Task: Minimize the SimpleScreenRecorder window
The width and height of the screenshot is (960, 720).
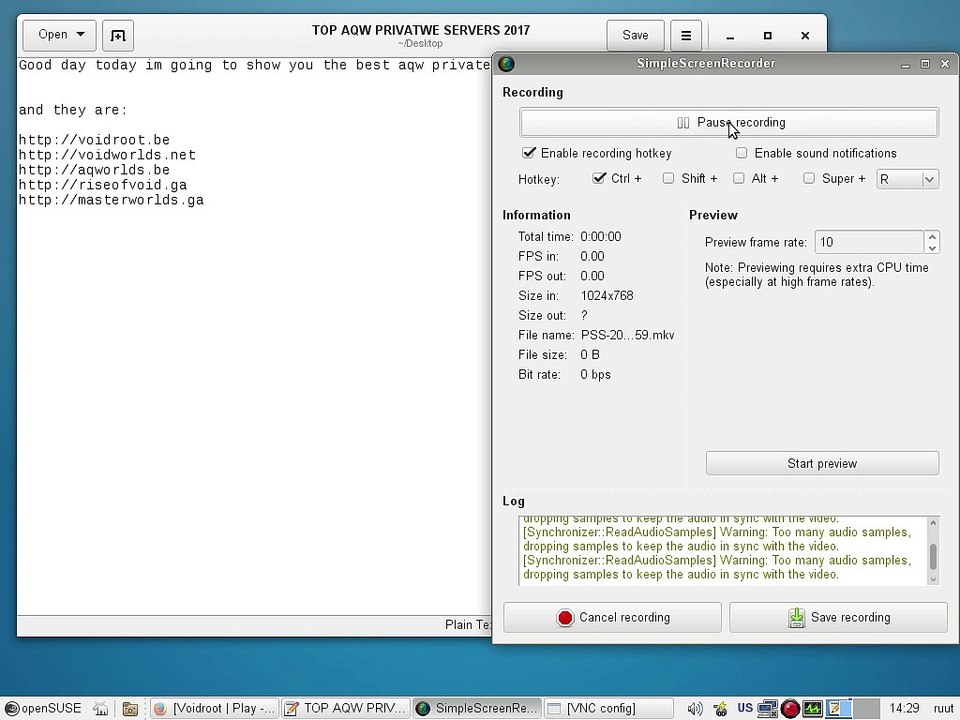Action: click(x=906, y=64)
